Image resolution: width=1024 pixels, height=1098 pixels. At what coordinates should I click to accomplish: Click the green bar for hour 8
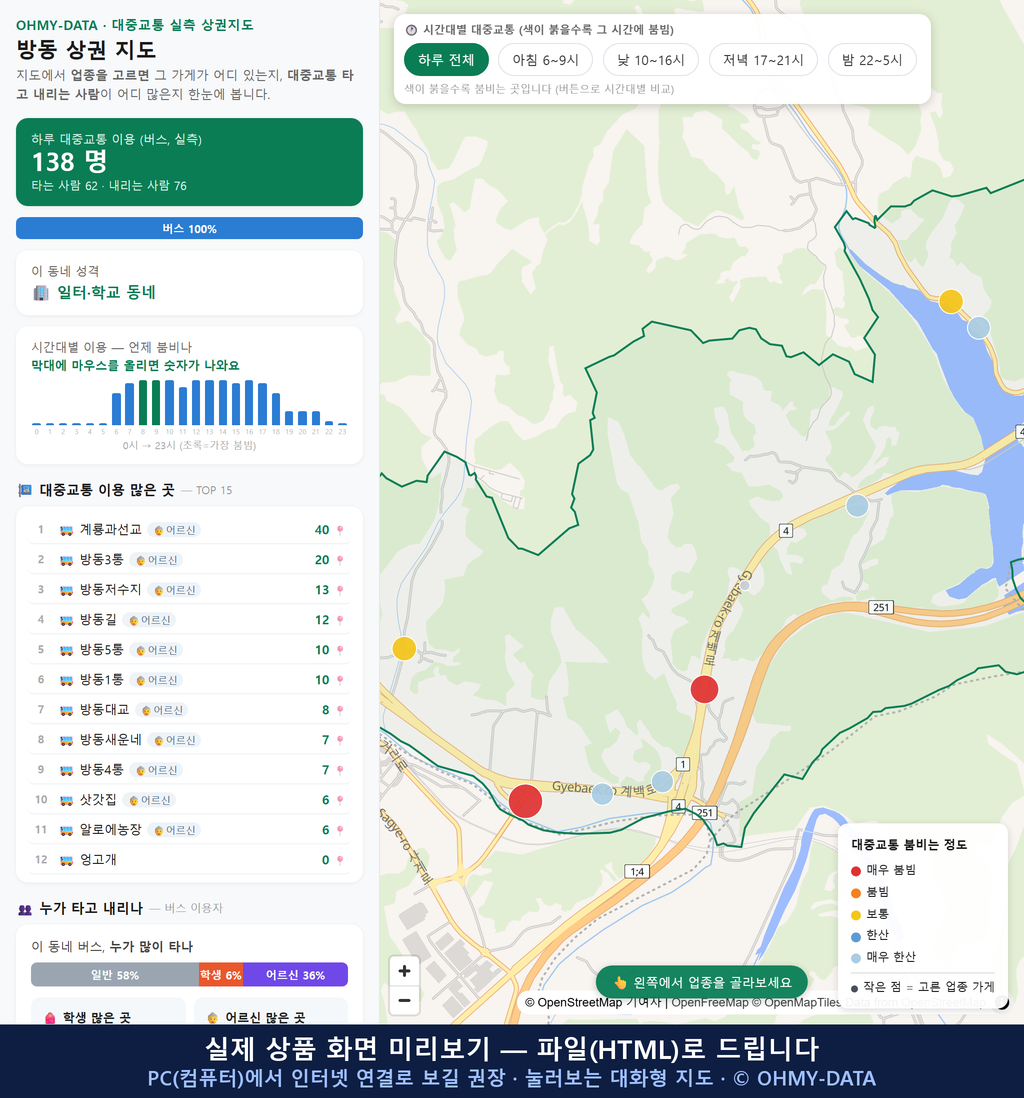pyautogui.click(x=143, y=403)
